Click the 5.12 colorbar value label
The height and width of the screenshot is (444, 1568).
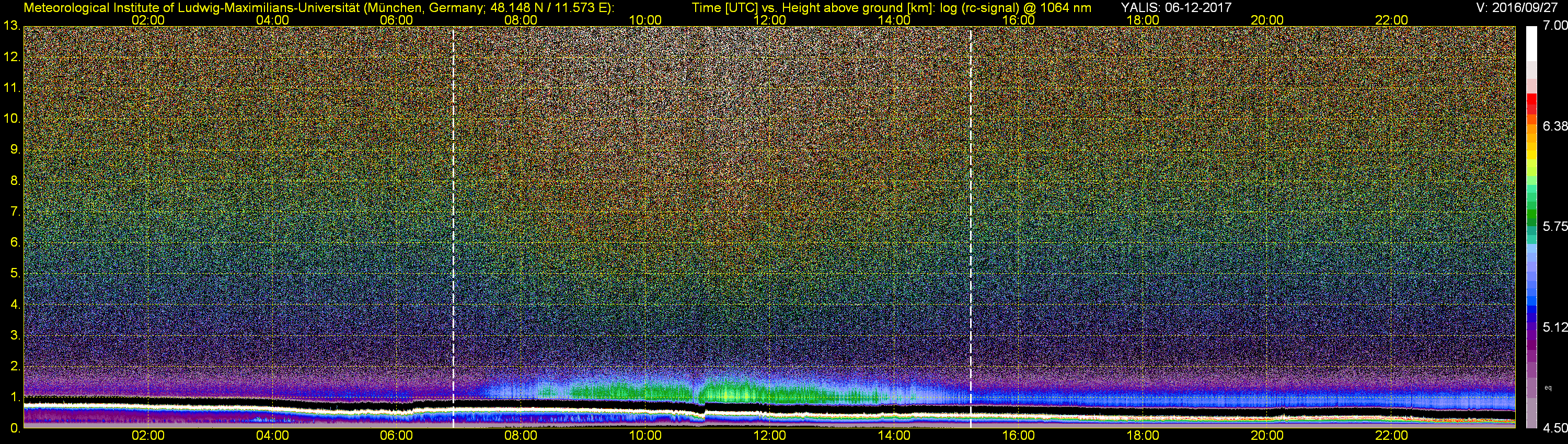[1554, 327]
